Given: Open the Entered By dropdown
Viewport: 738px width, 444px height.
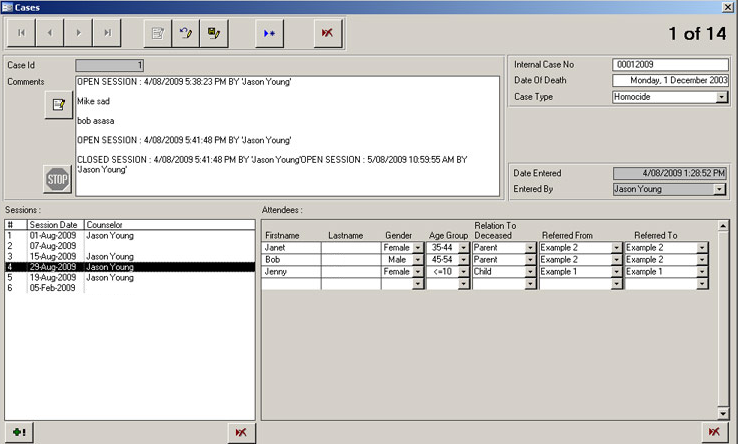Looking at the screenshot, I should point(719,189).
